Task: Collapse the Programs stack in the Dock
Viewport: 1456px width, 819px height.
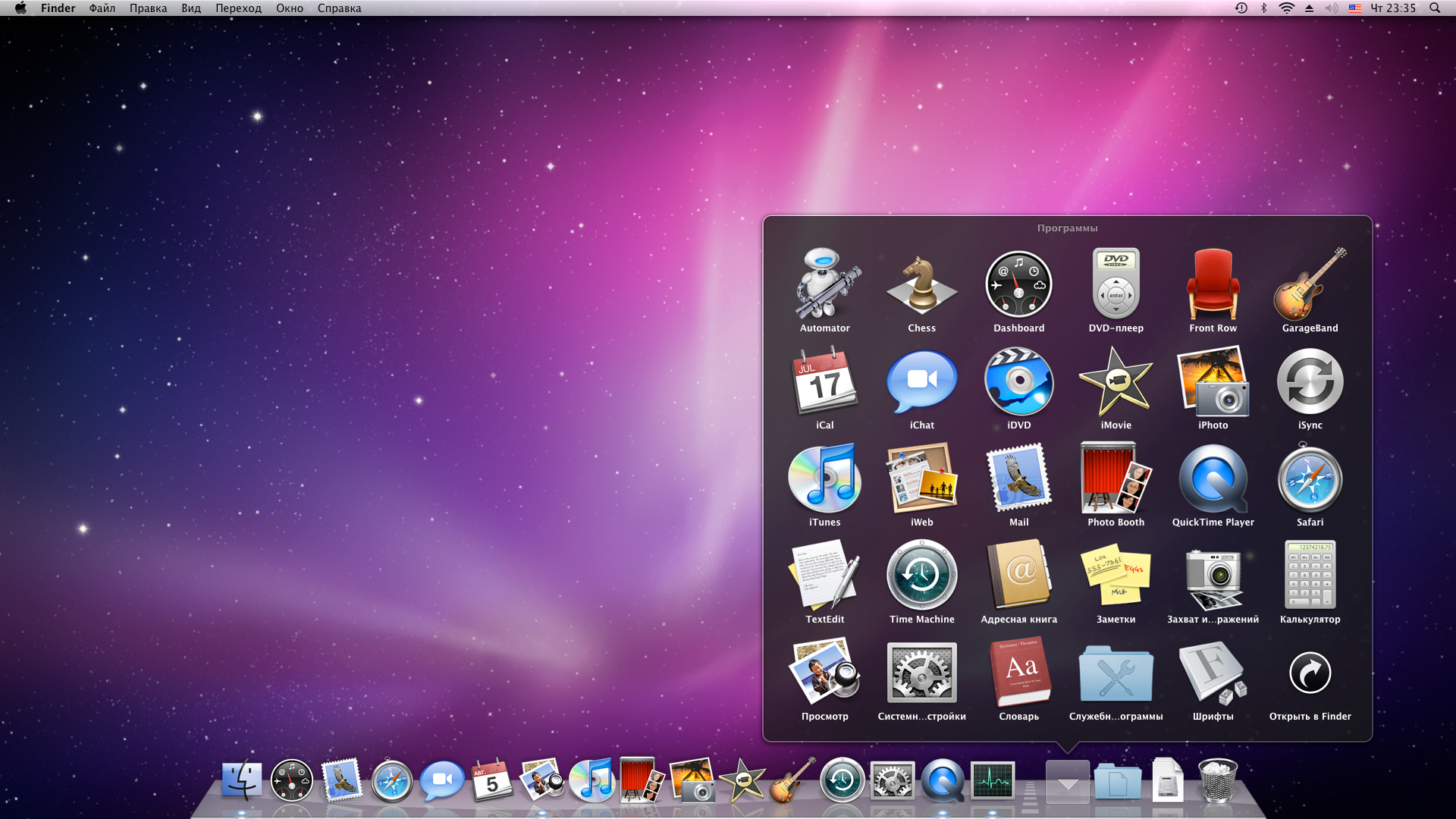Action: point(1067,781)
